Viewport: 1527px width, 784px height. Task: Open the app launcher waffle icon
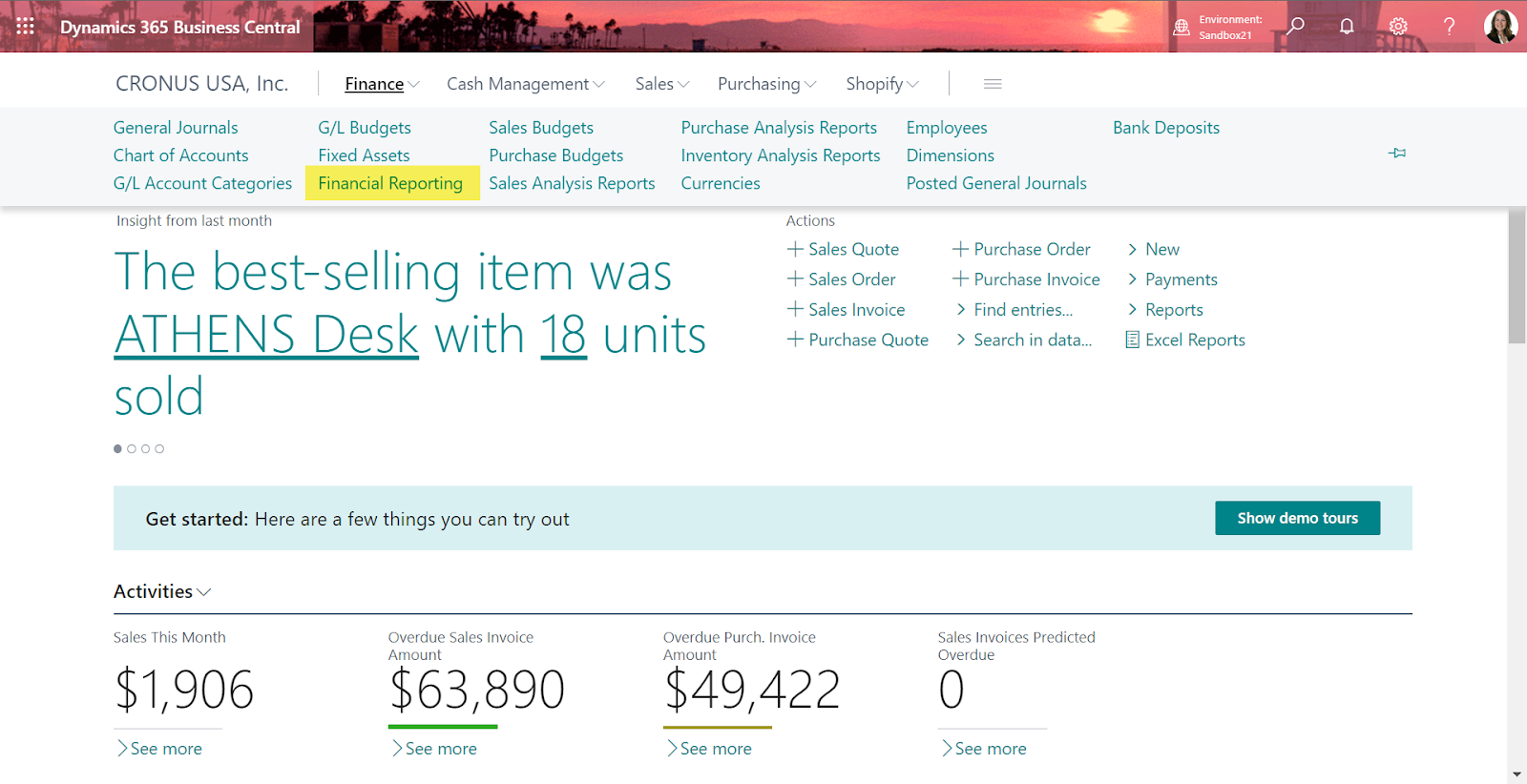(26, 26)
